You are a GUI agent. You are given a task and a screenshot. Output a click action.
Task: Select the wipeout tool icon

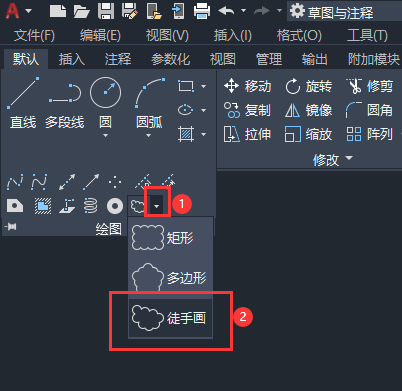(x=43, y=206)
